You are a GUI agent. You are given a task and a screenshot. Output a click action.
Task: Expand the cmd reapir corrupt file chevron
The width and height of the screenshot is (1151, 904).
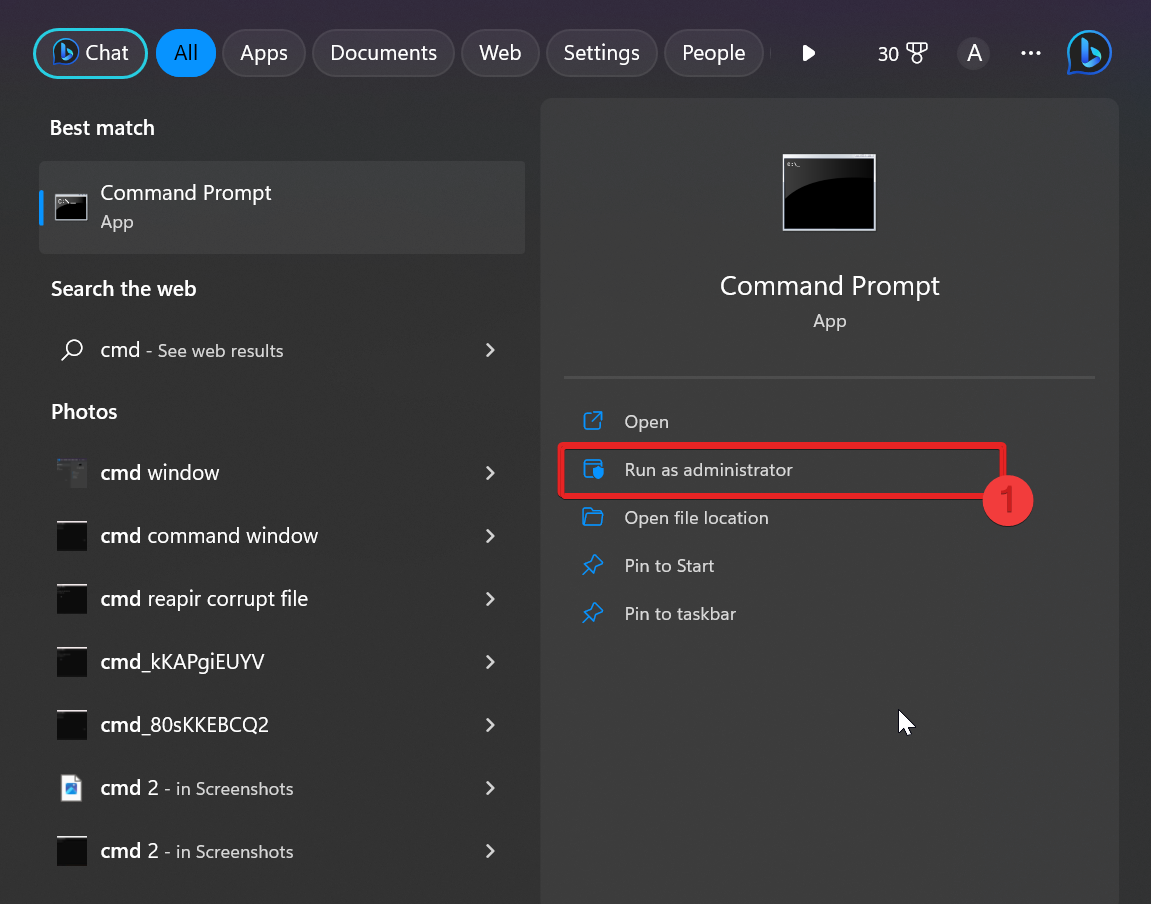click(x=490, y=599)
